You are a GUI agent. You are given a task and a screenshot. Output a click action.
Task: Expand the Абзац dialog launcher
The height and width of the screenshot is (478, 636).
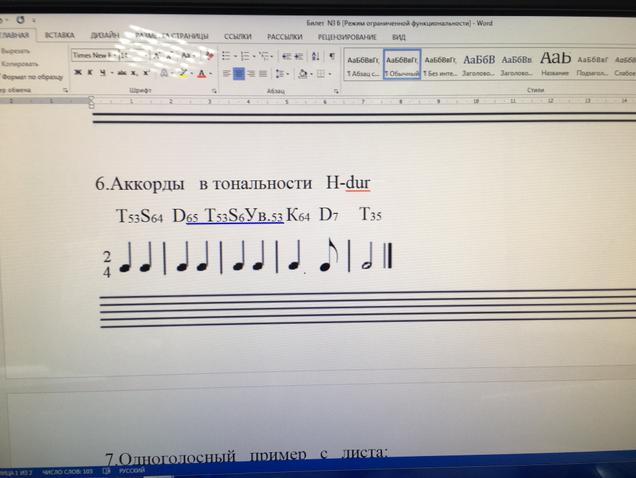click(x=336, y=91)
